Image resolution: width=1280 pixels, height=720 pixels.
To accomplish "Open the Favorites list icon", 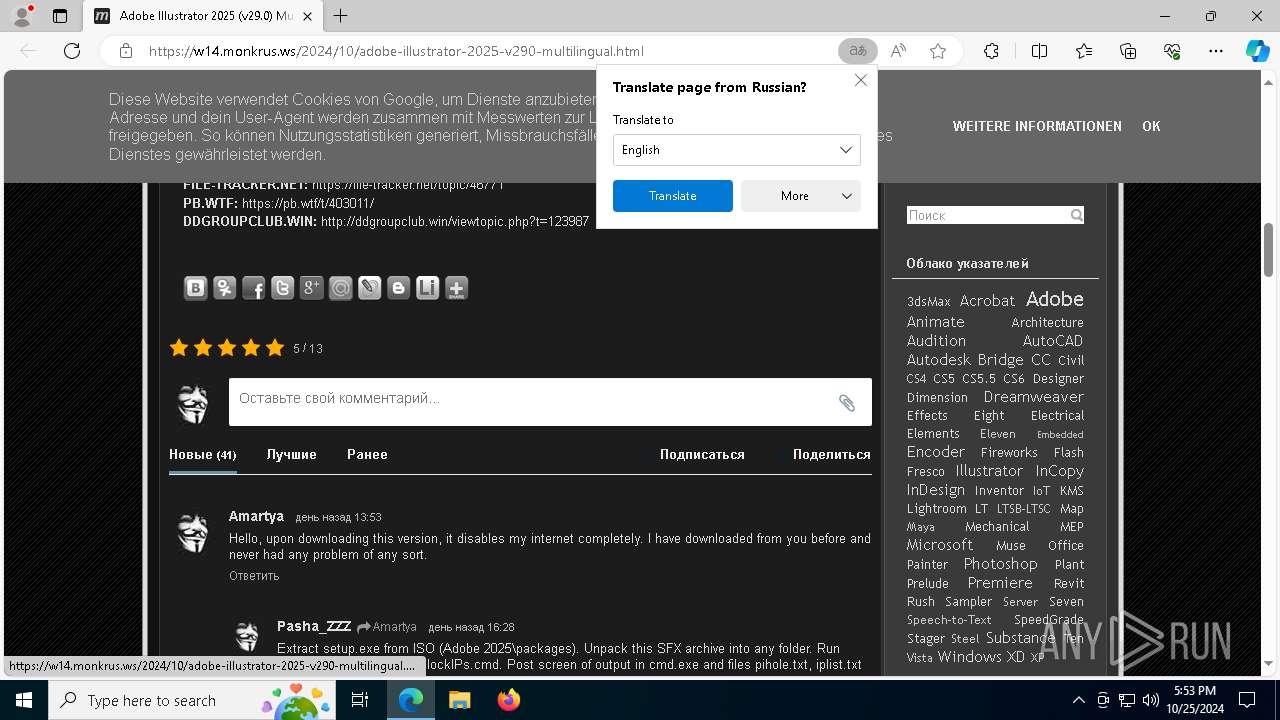I will 1084,51.
